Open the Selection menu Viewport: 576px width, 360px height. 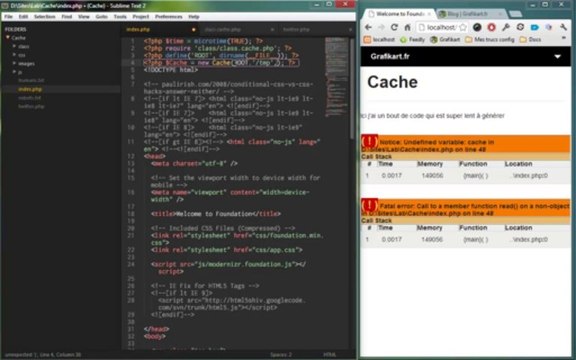[44, 17]
